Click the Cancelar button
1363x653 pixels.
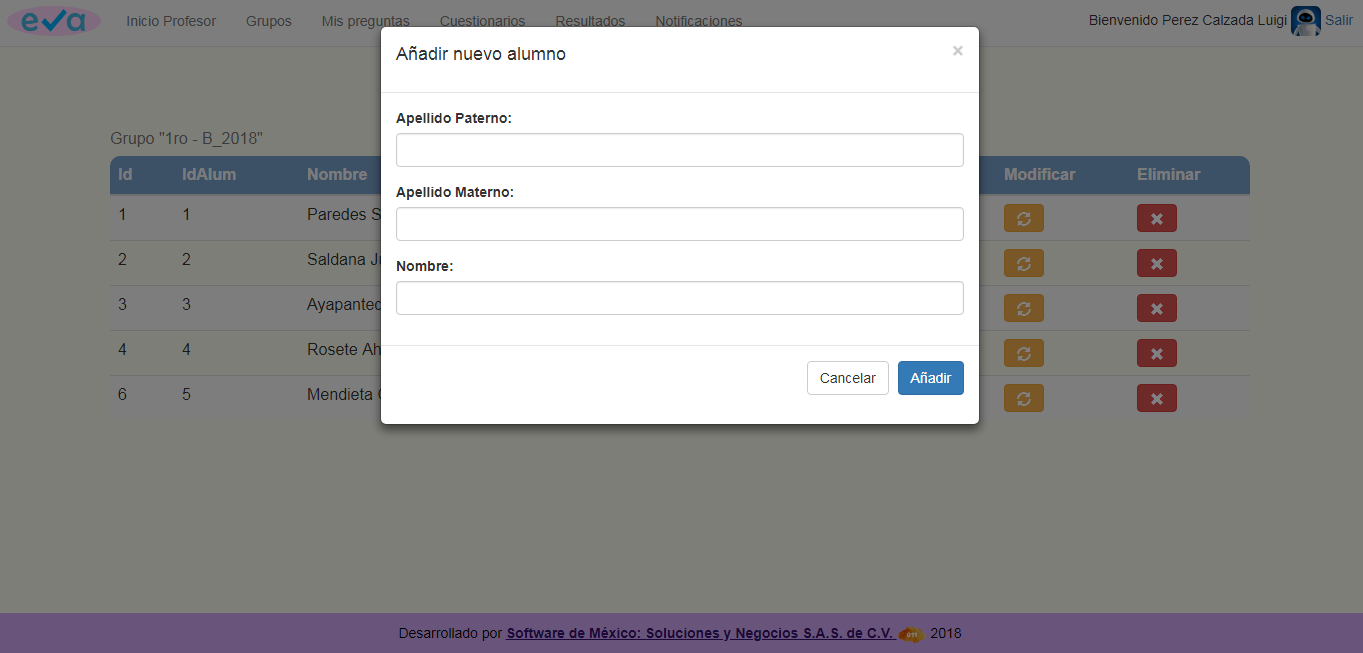coord(847,377)
